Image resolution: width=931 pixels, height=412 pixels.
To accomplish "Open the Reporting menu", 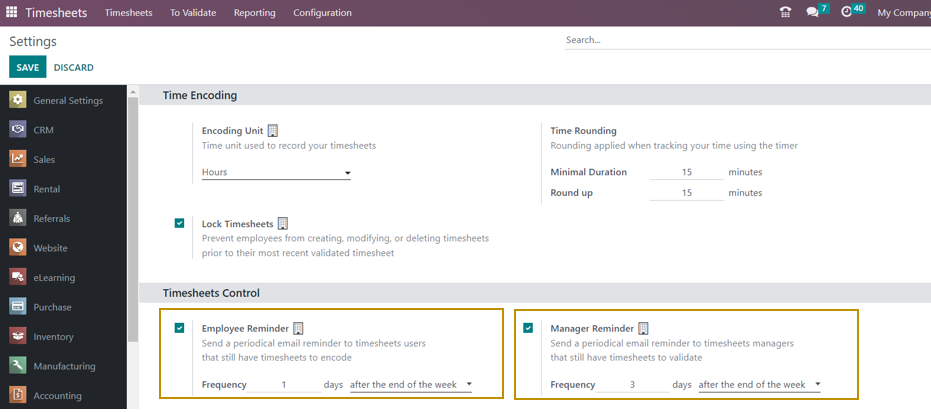I will coord(254,13).
